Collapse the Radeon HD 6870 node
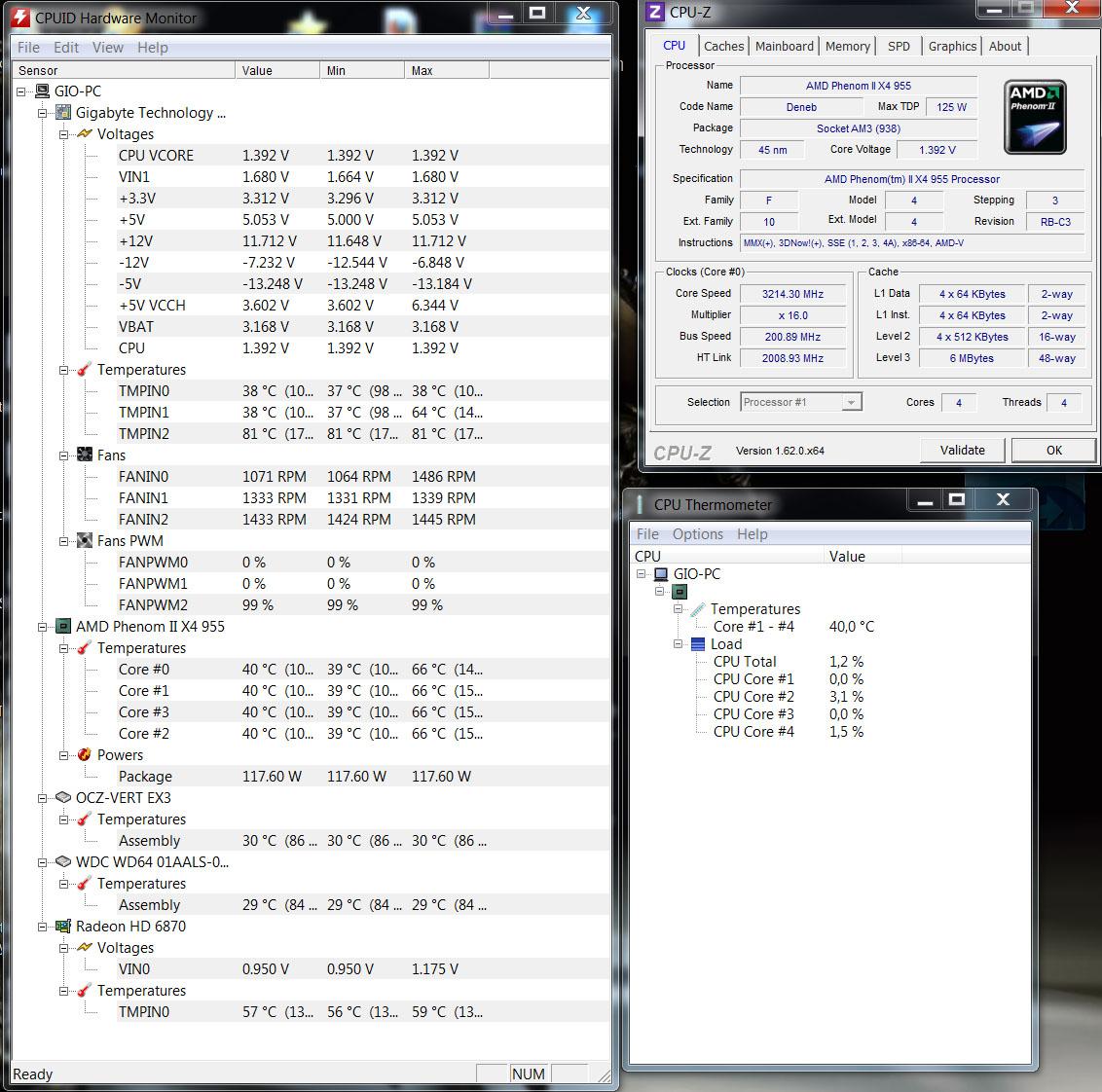This screenshot has height=1092, width=1102. (42, 927)
